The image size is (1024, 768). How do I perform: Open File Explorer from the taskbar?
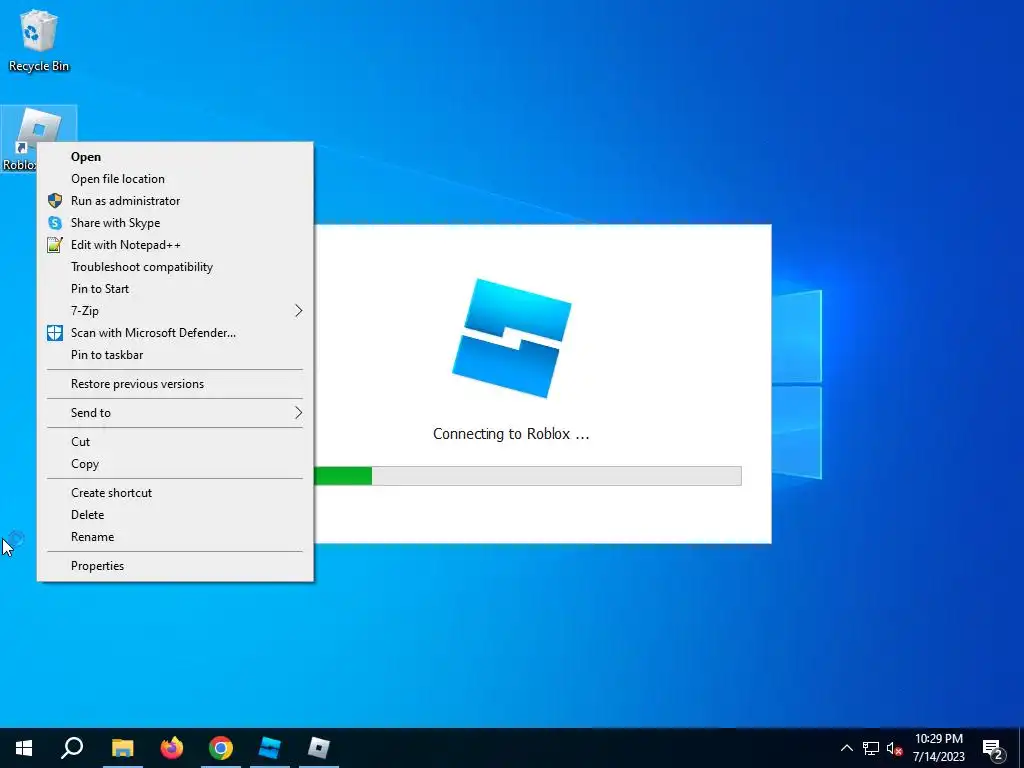(x=122, y=748)
